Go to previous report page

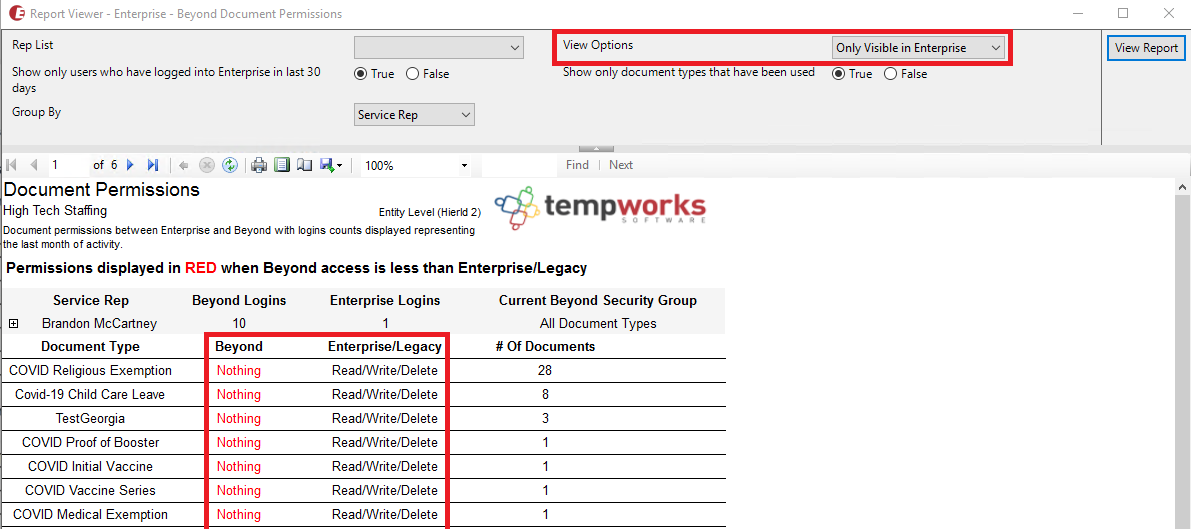pos(33,165)
